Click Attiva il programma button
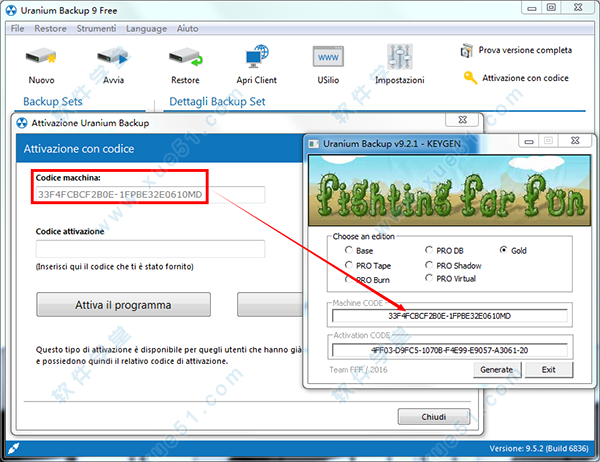This screenshot has height=462, width=600. coord(123,305)
